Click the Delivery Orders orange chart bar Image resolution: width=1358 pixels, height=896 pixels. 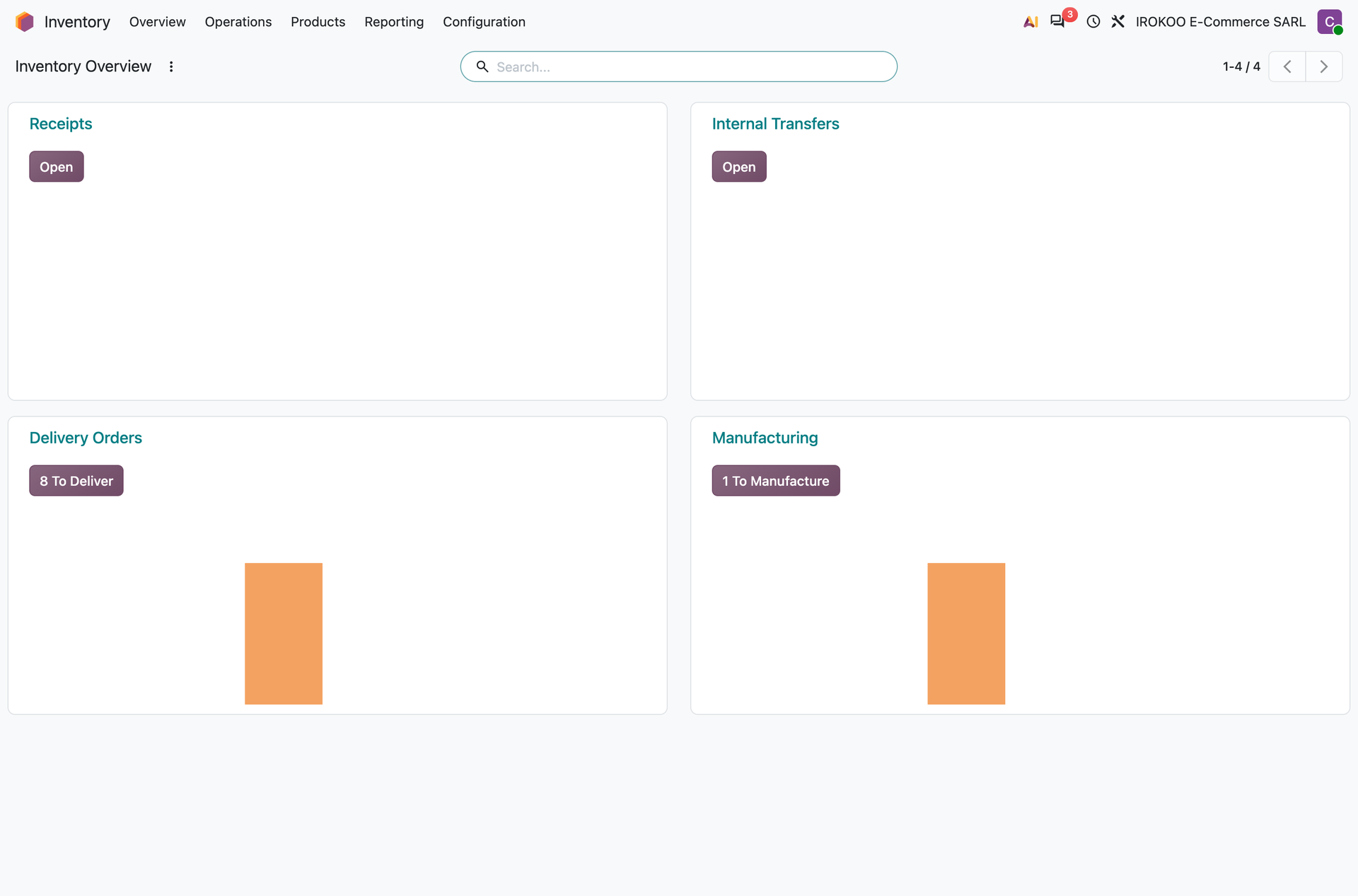point(284,634)
